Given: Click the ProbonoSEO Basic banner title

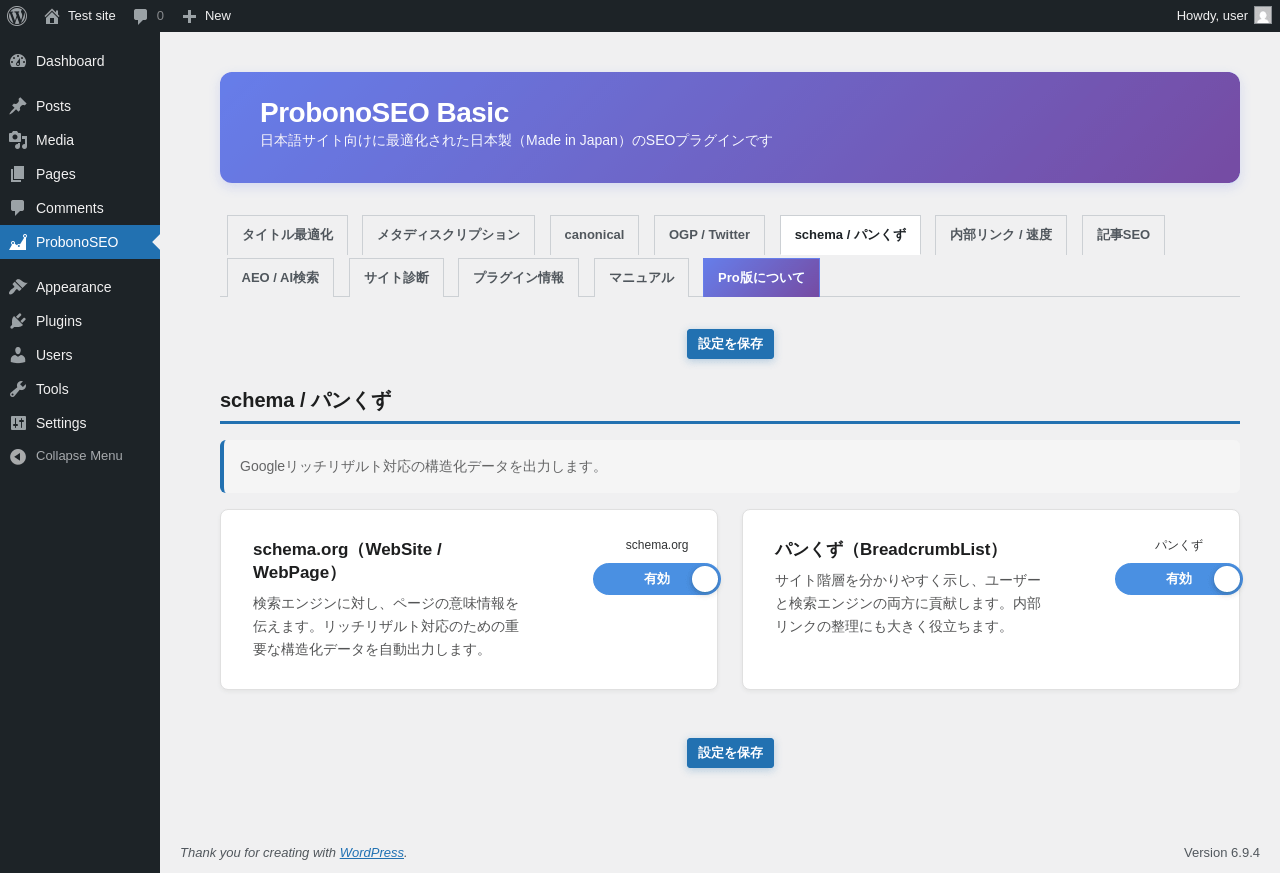Looking at the screenshot, I should click(384, 113).
